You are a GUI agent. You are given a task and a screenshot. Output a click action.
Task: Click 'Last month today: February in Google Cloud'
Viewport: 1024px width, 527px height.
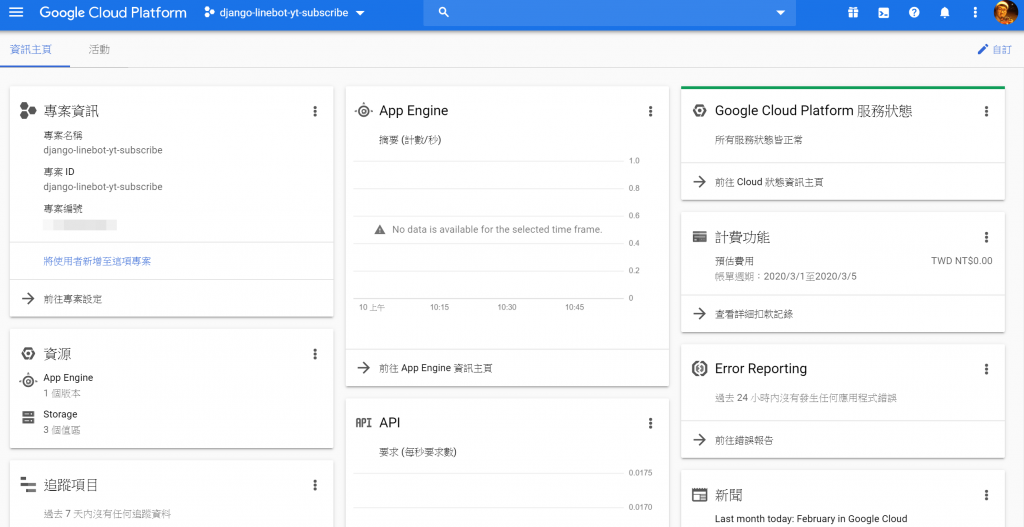pos(811,519)
